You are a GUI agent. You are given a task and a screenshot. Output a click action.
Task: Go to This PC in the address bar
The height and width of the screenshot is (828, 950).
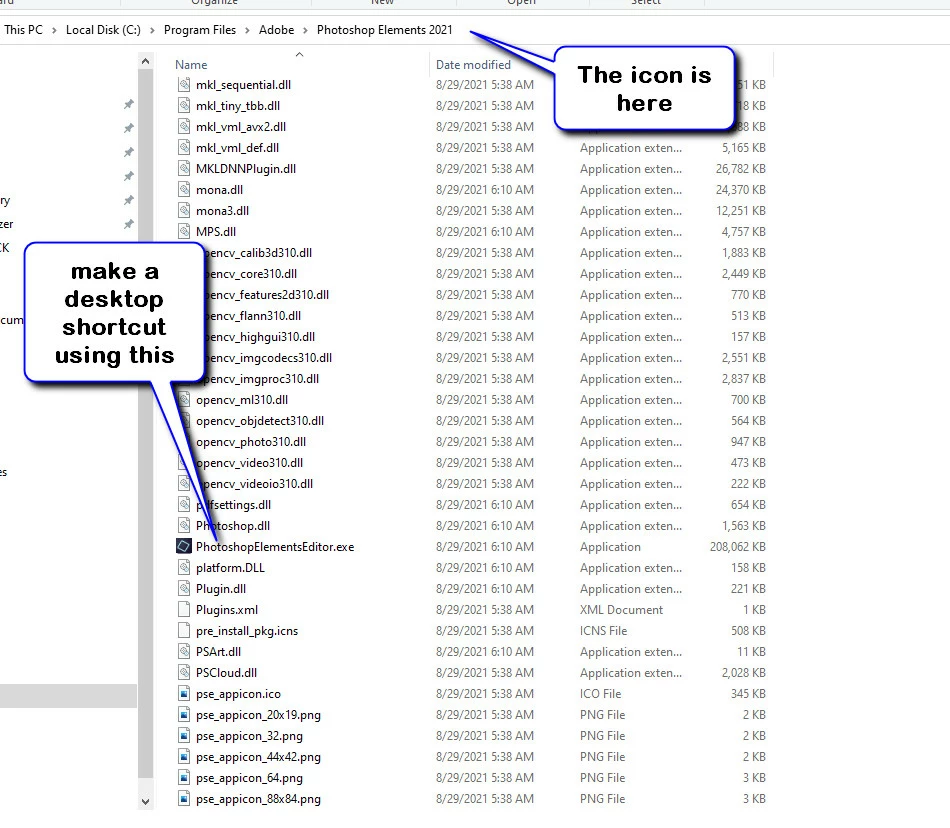pos(24,30)
